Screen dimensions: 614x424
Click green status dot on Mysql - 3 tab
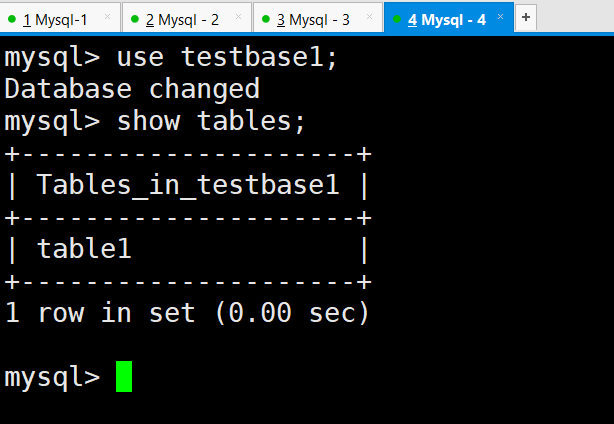266,19
